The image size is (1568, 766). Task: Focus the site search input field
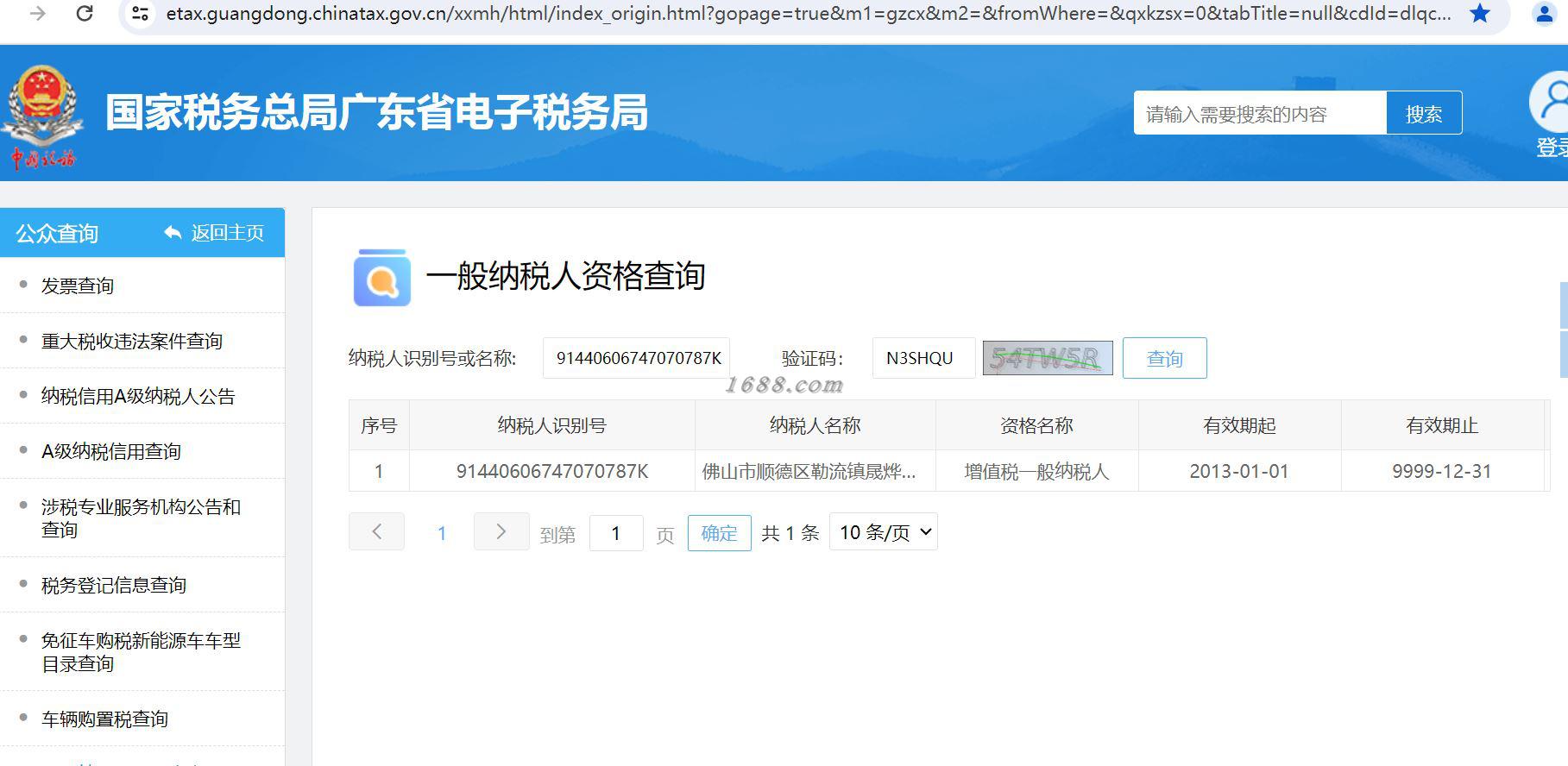[1260, 113]
